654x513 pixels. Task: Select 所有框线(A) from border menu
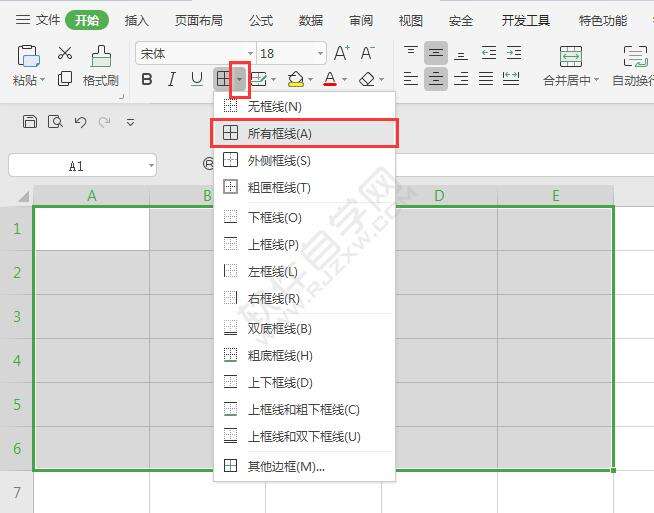[304, 133]
